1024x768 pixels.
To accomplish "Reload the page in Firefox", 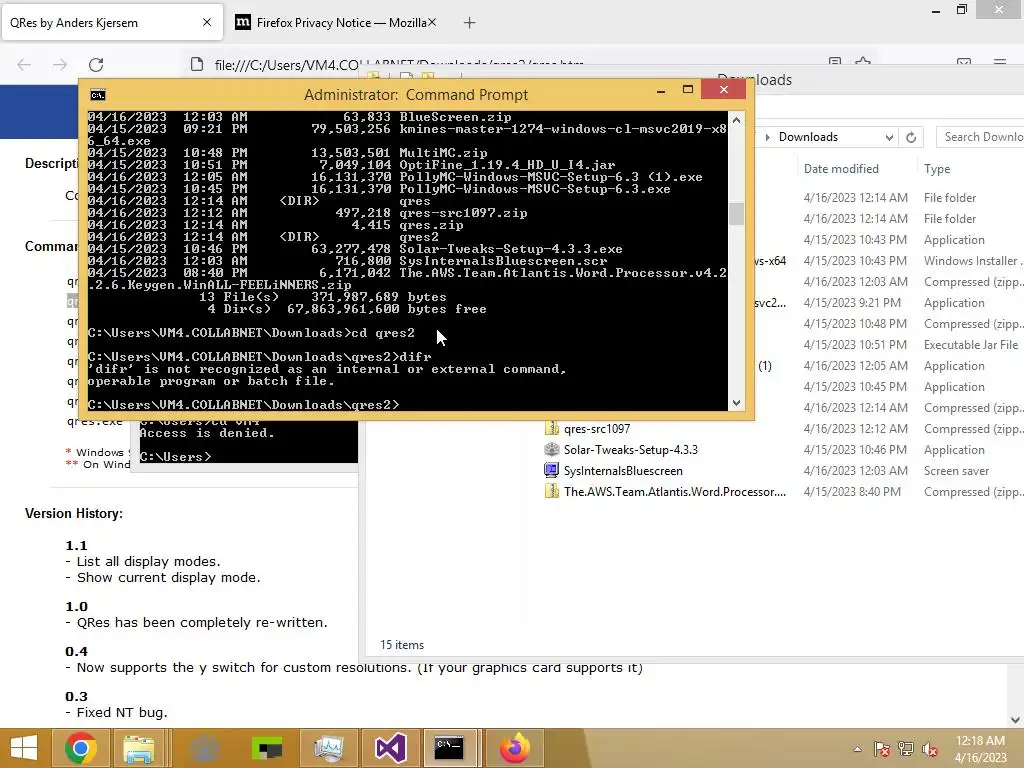I will click(x=96, y=65).
